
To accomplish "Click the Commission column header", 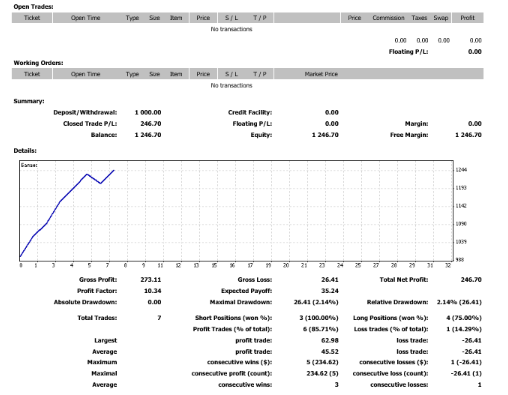I will pyautogui.click(x=388, y=18).
